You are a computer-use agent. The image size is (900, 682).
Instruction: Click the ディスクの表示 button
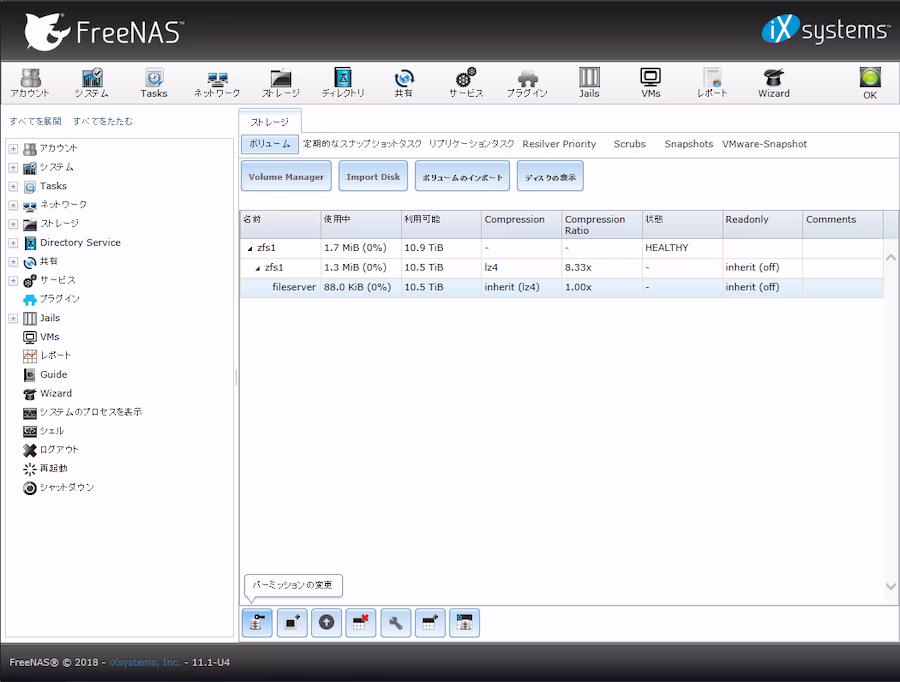click(550, 176)
